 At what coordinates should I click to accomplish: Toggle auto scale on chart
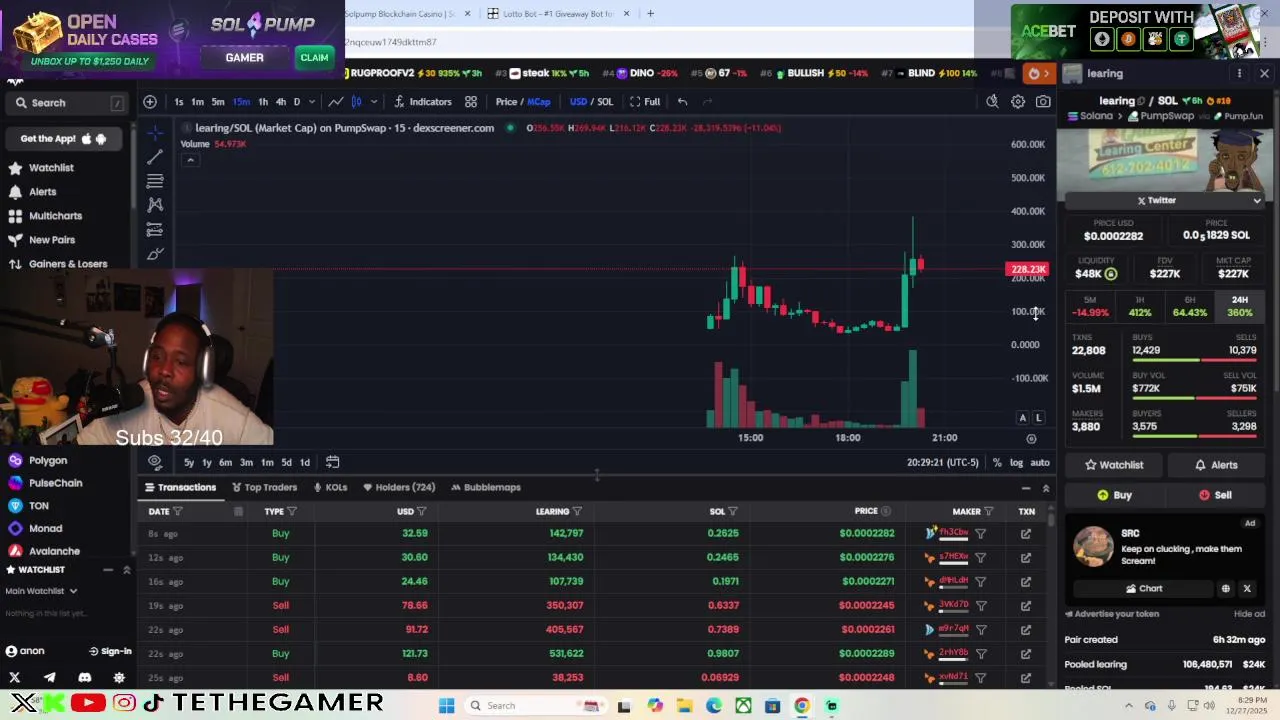[1040, 463]
